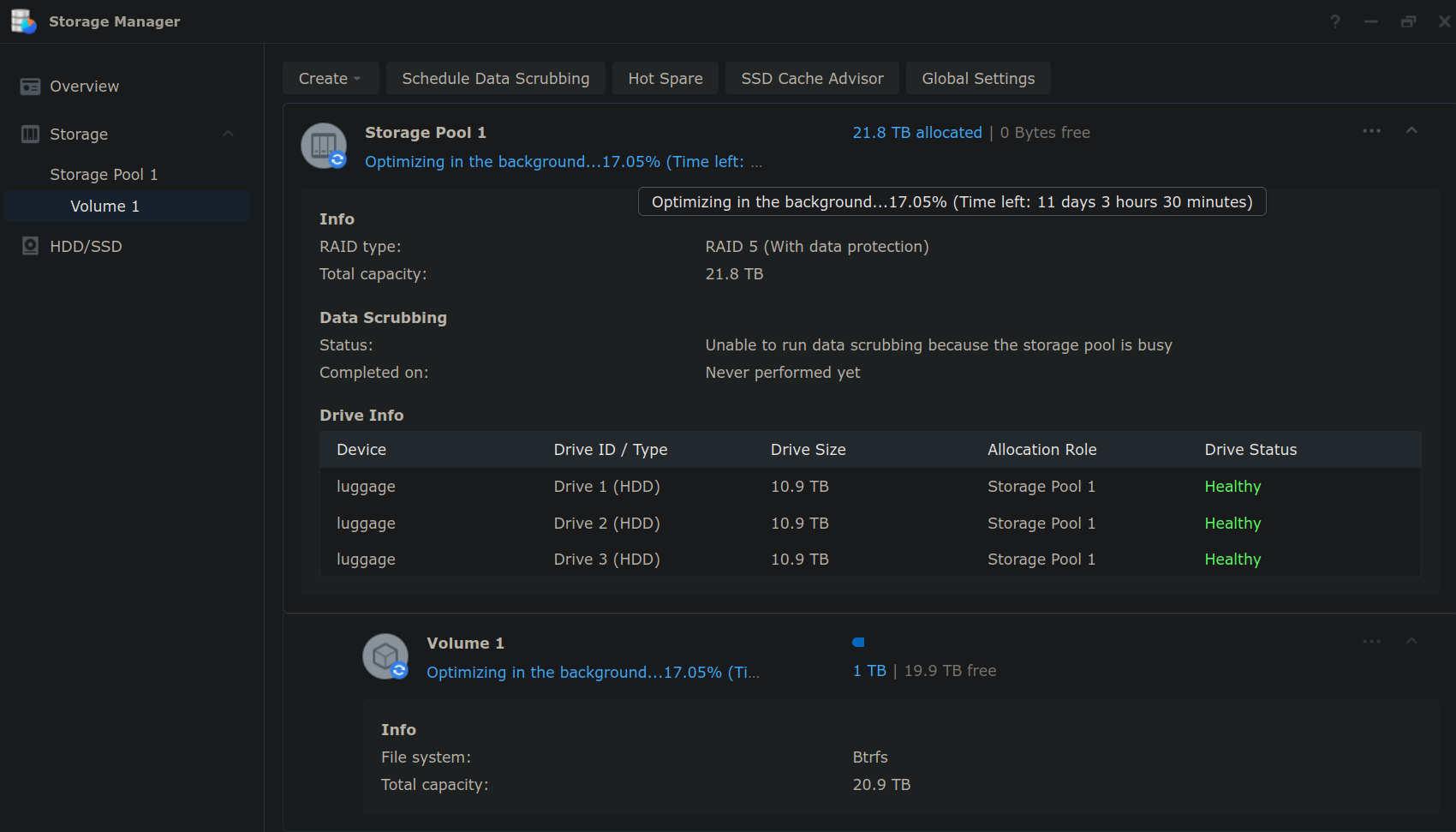Click the HDD/SSD drive icon
Viewport: 1456px width, 832px height.
(x=31, y=247)
